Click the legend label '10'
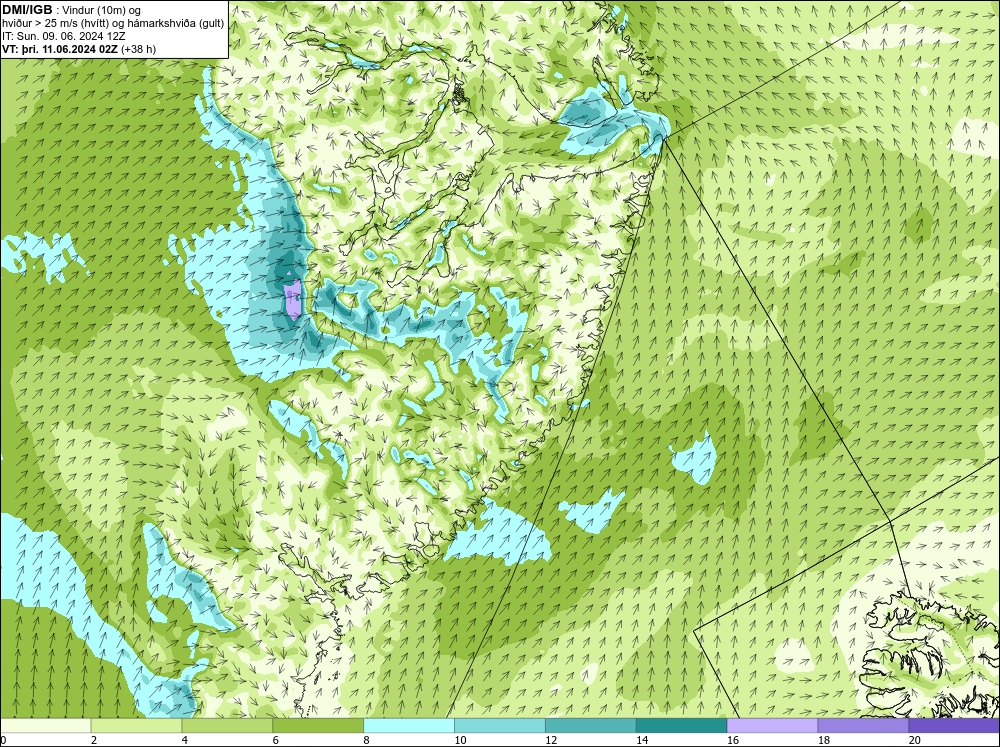The height and width of the screenshot is (747, 1000). 460,741
